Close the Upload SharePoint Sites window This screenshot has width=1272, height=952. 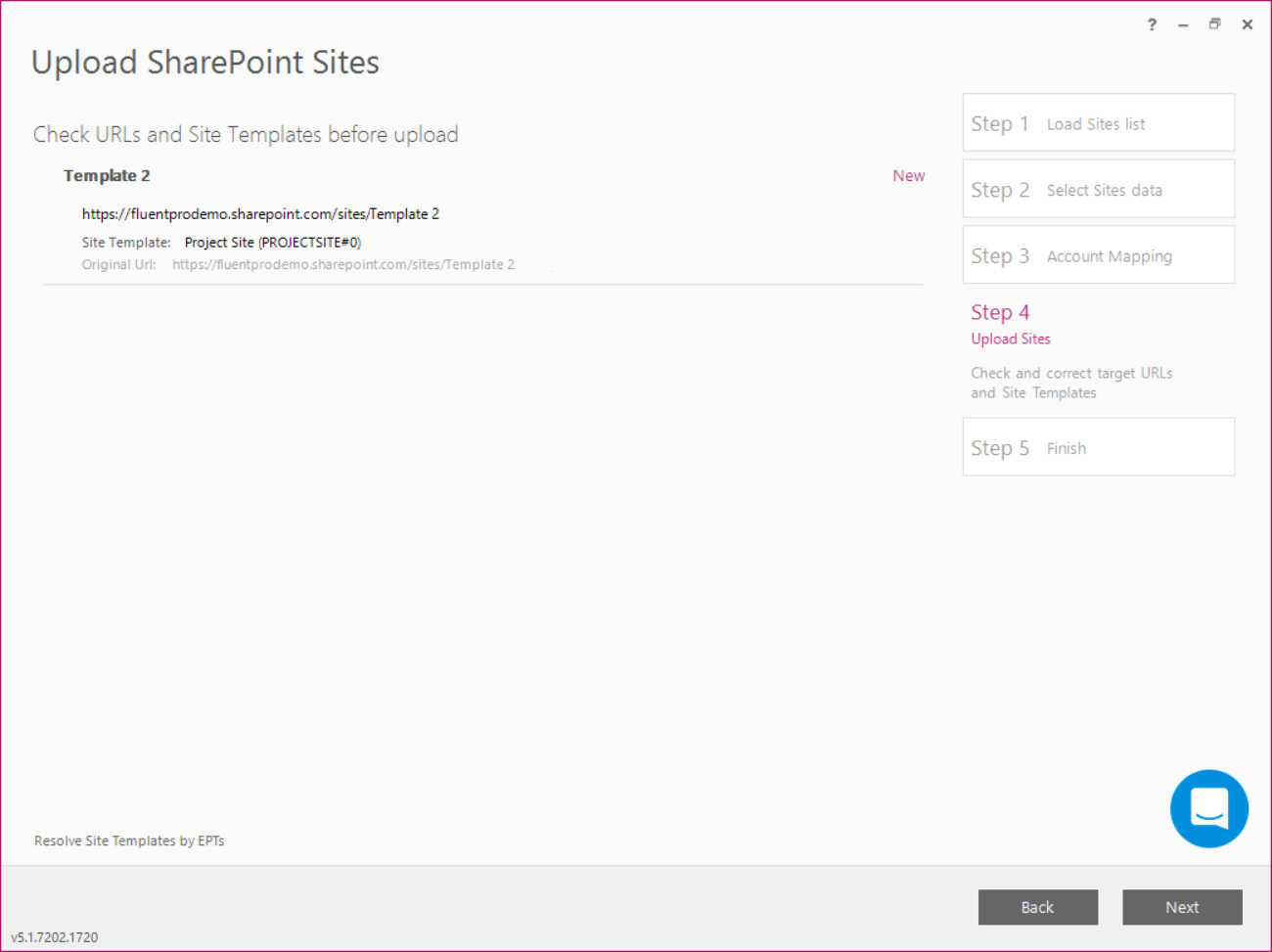click(1247, 24)
